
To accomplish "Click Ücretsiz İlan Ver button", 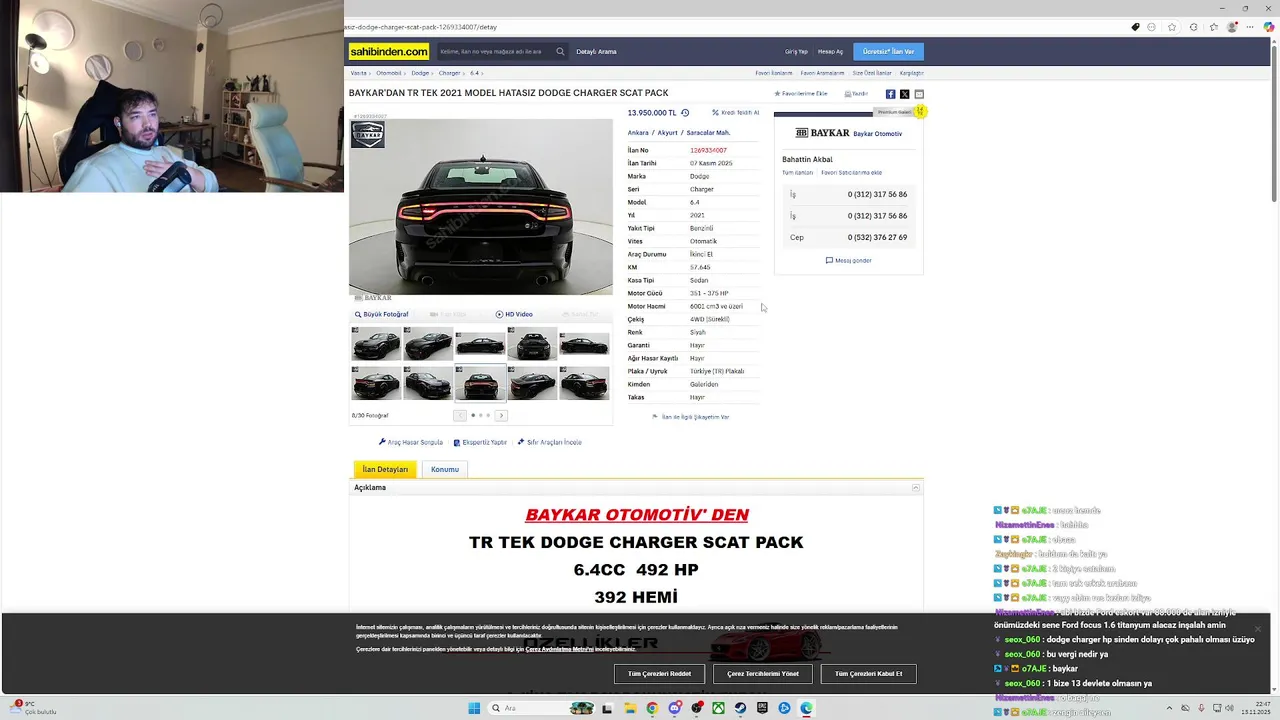I will pyautogui.click(x=888, y=51).
